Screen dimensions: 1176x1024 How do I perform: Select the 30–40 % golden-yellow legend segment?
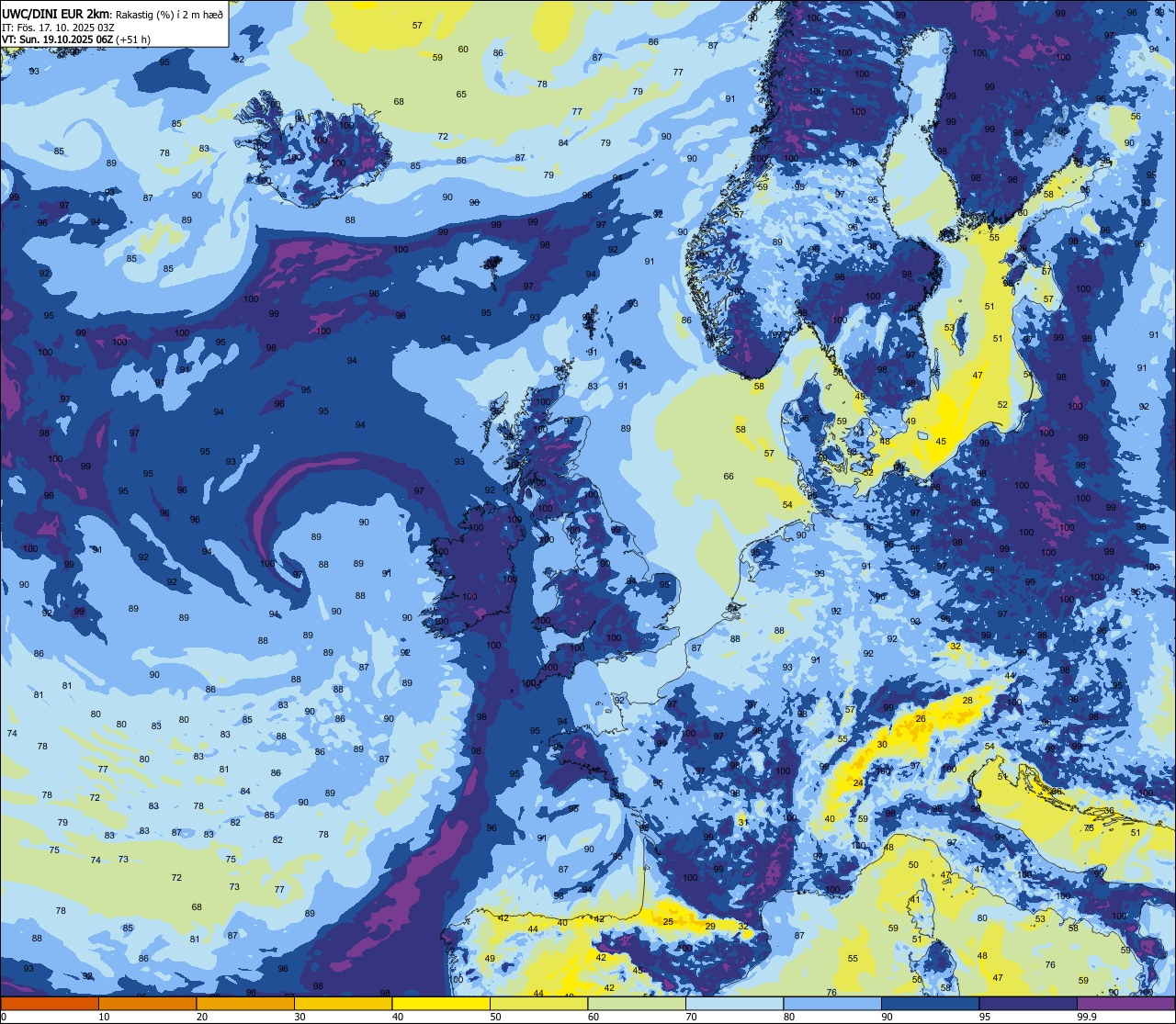point(344,1003)
